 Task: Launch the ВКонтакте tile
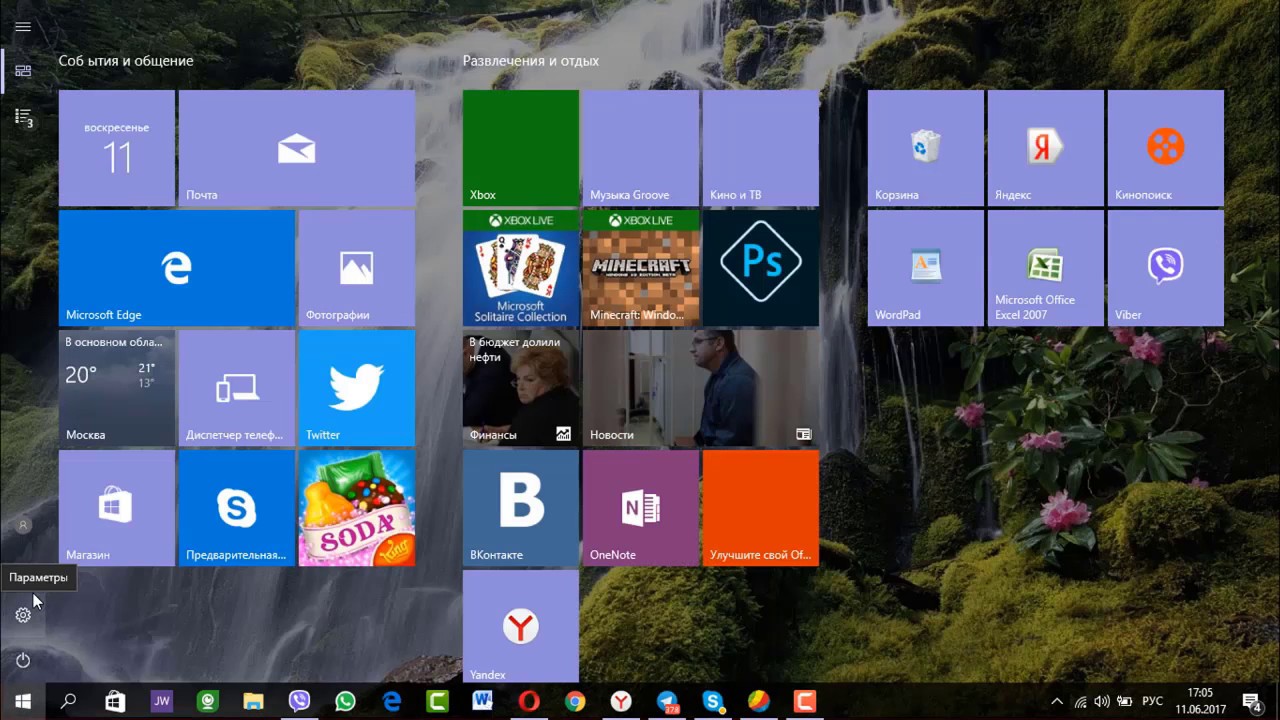pyautogui.click(x=521, y=508)
